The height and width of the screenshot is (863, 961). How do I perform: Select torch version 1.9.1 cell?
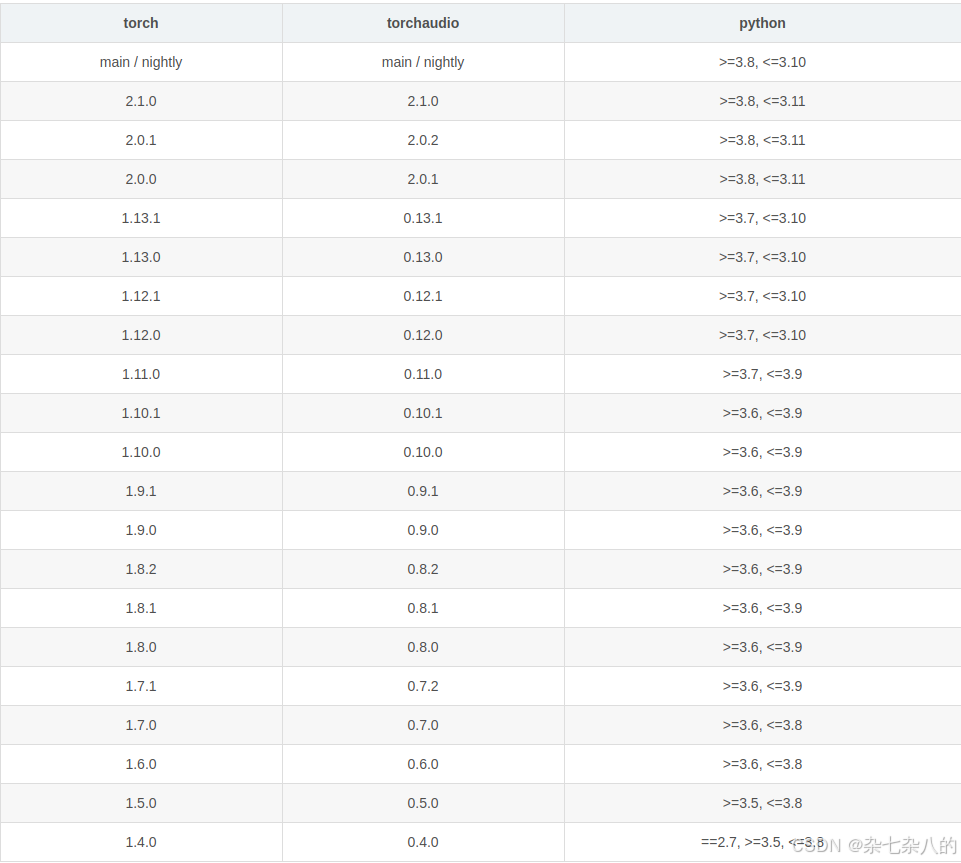tap(141, 492)
